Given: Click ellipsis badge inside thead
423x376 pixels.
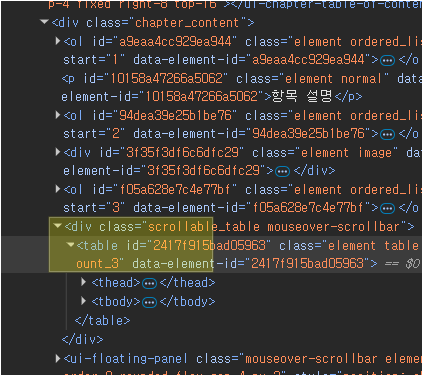Looking at the screenshot, I should tap(149, 284).
